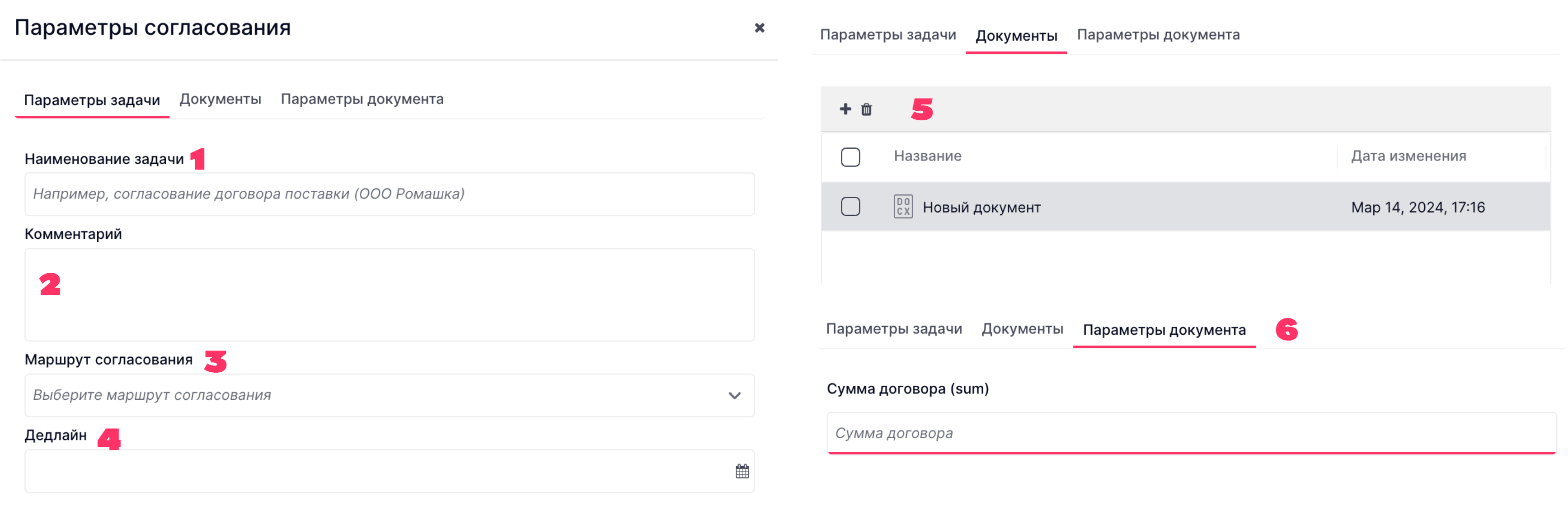1568x521 pixels.
Task: Open the calendar picker in Дедлайн field
Action: click(x=742, y=471)
